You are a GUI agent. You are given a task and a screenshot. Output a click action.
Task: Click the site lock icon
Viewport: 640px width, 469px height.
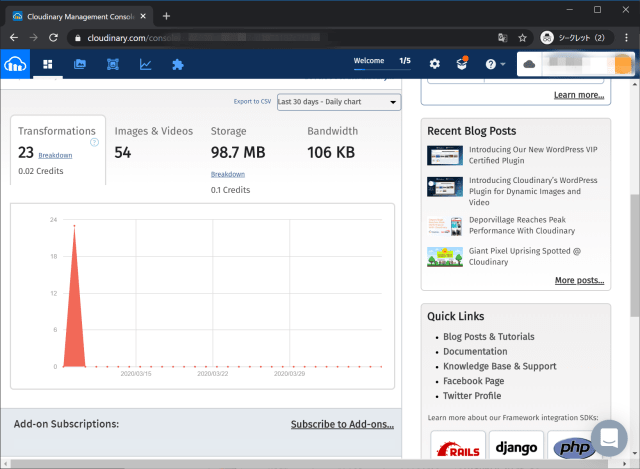pyautogui.click(x=78, y=38)
